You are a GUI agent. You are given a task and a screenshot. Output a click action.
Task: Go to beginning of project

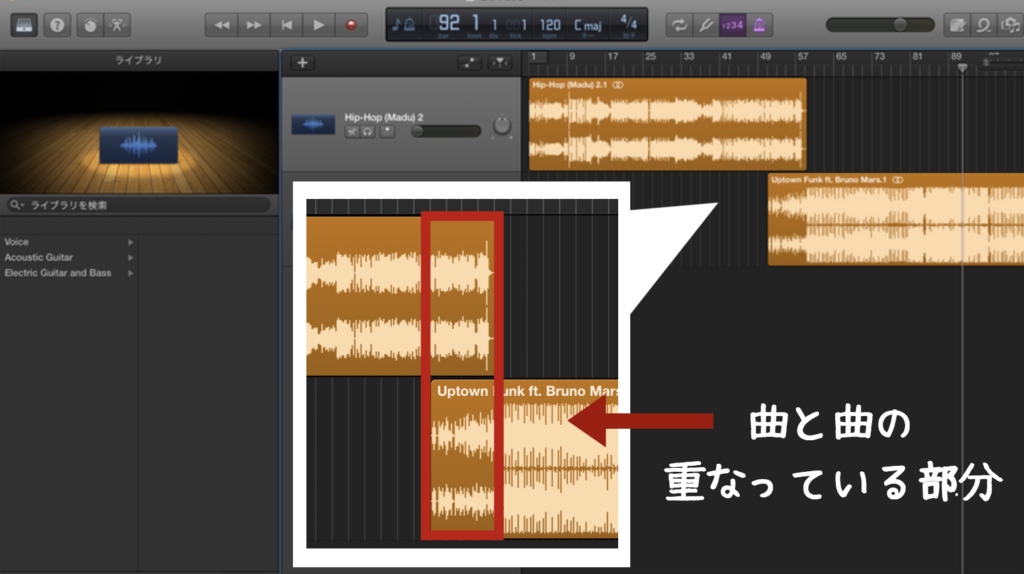(286, 25)
